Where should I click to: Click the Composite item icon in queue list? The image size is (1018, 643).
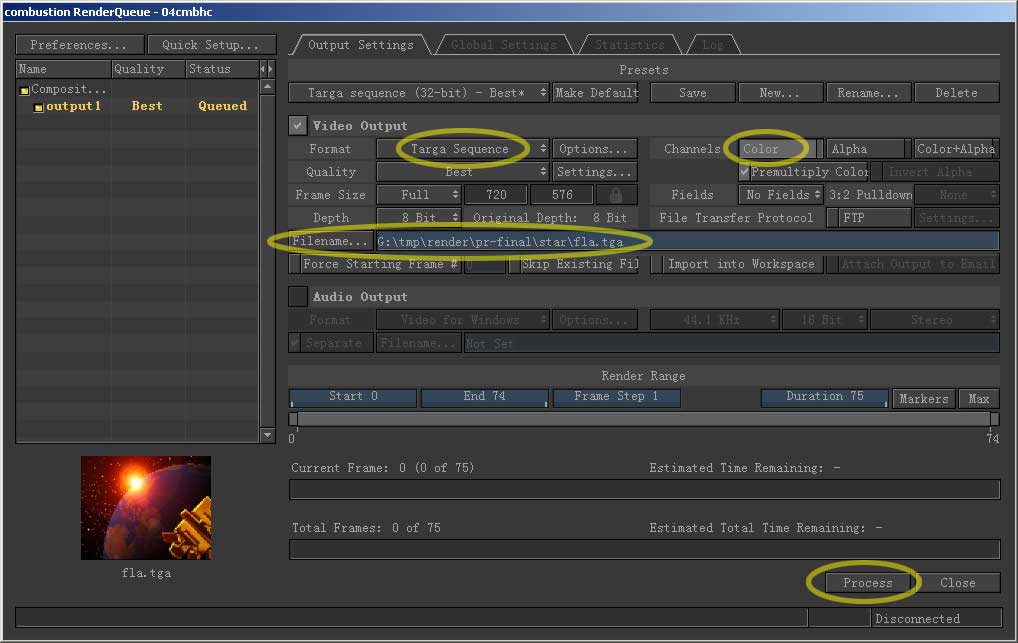[x=24, y=90]
